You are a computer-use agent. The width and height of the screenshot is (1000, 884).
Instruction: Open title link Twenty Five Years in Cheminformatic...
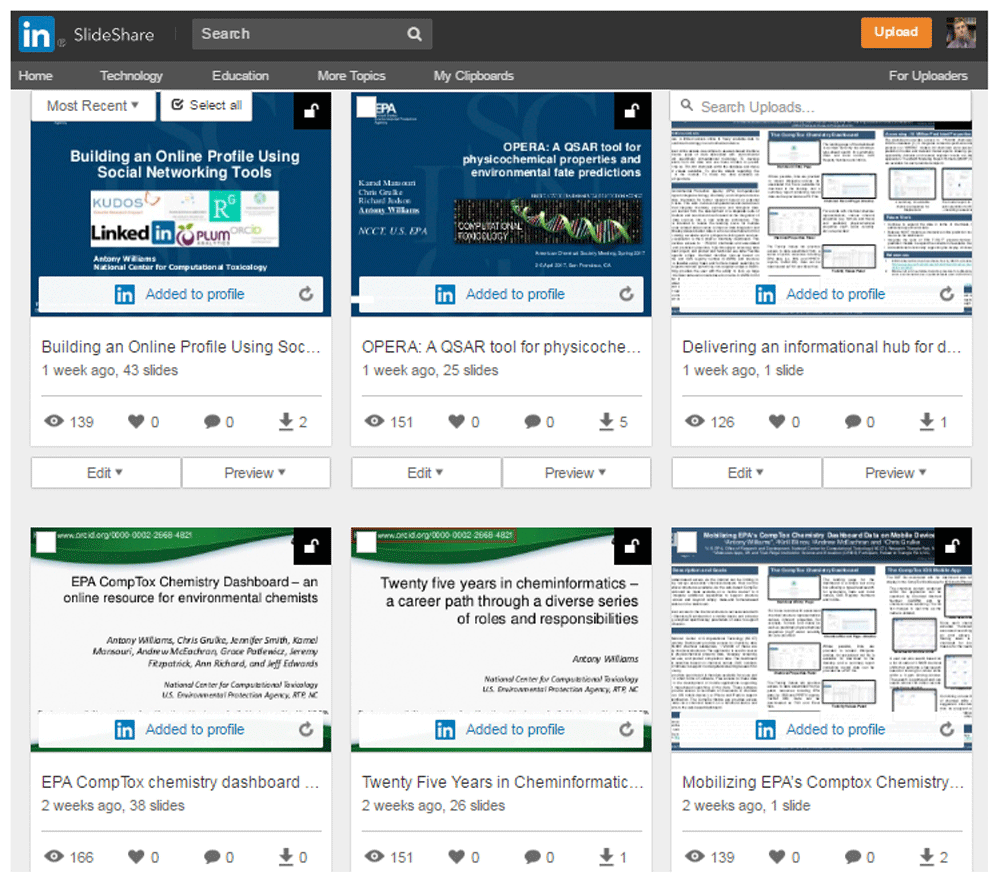click(503, 782)
